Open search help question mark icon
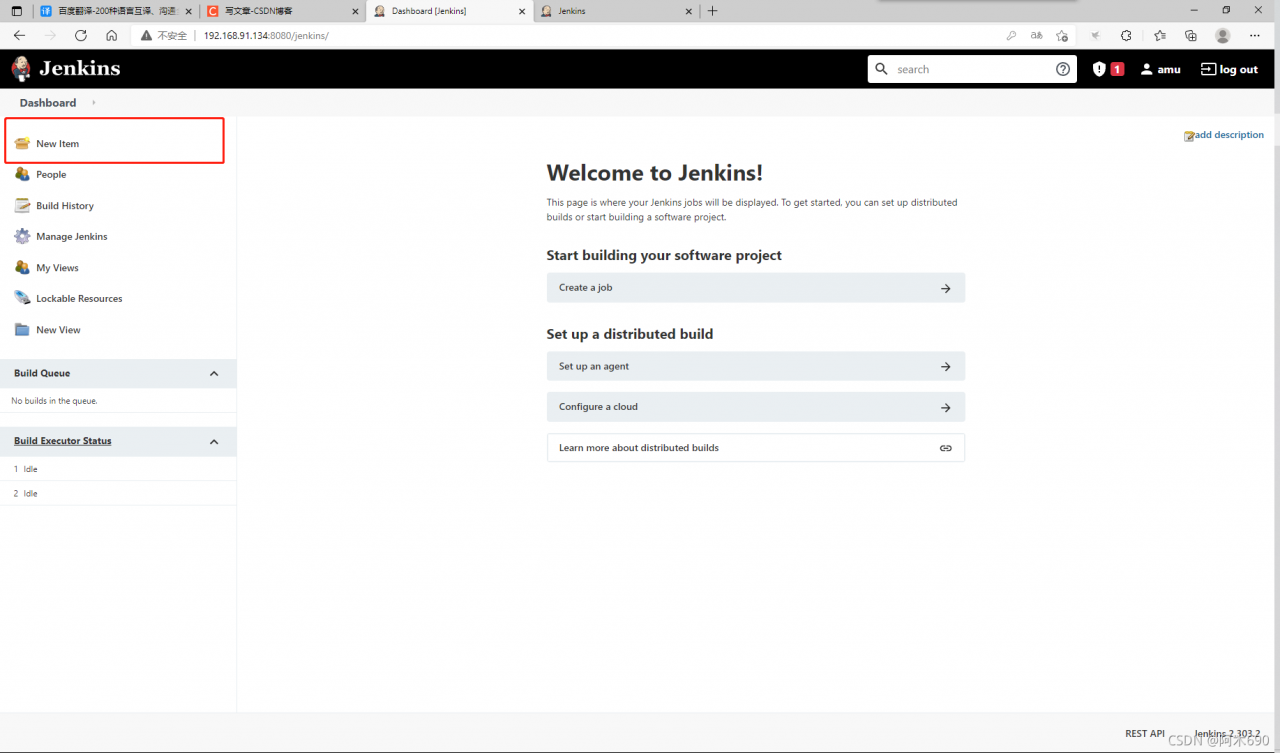1280x753 pixels. 1063,69
